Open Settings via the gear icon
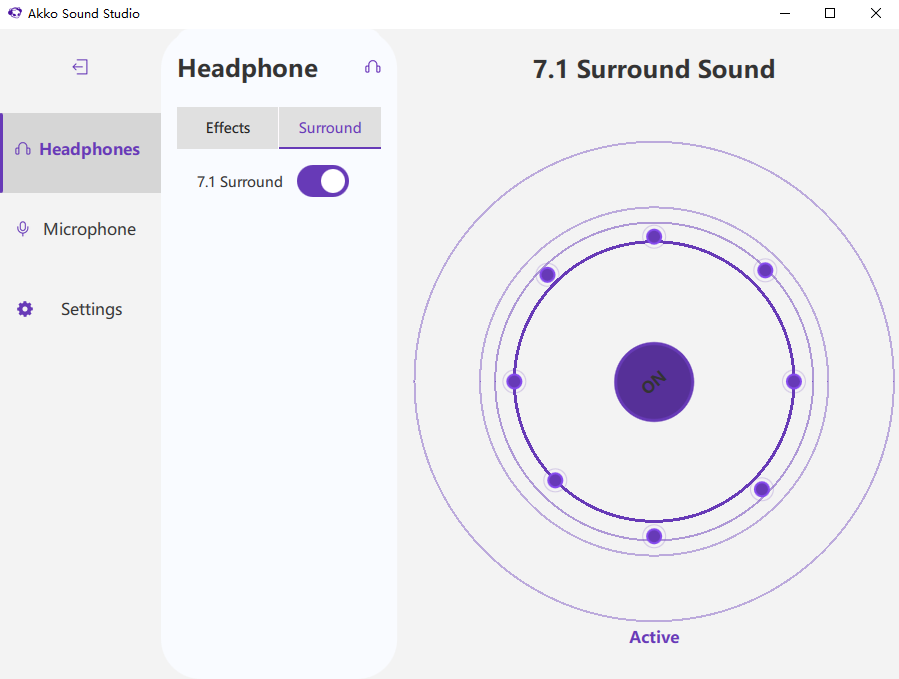 click(x=24, y=309)
